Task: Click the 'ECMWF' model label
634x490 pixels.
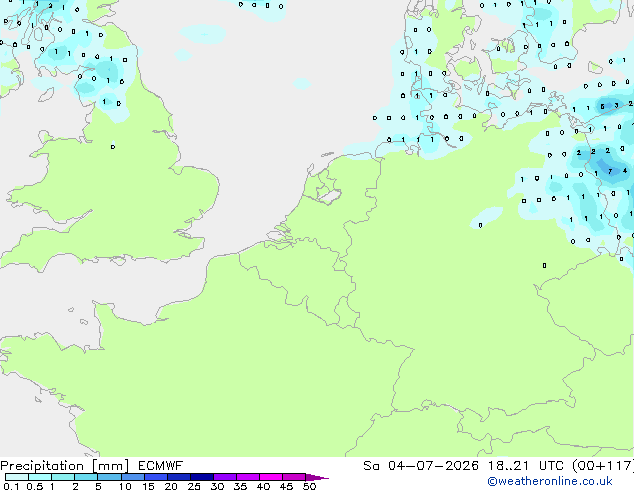Action: (x=161, y=466)
